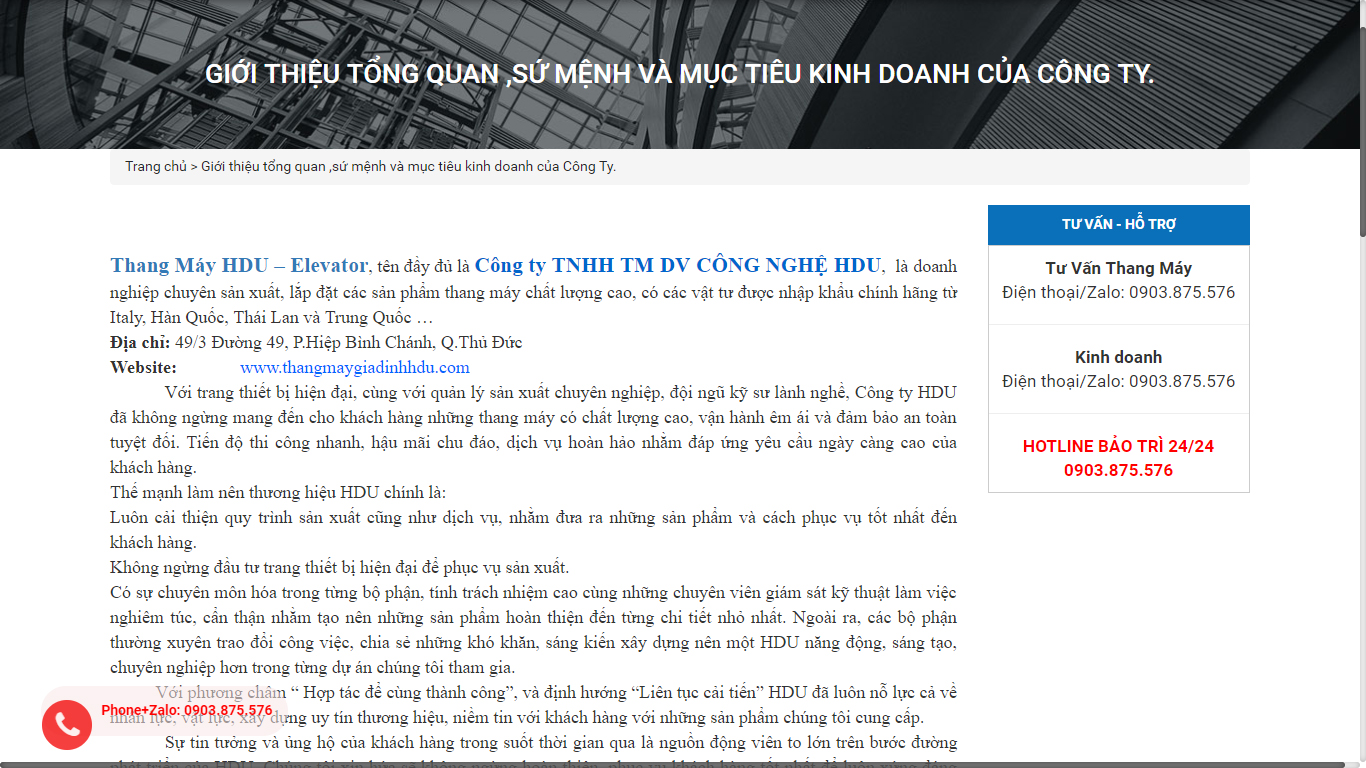Click the phone number under Kinh doanh
The height and width of the screenshot is (768, 1366).
point(1182,382)
